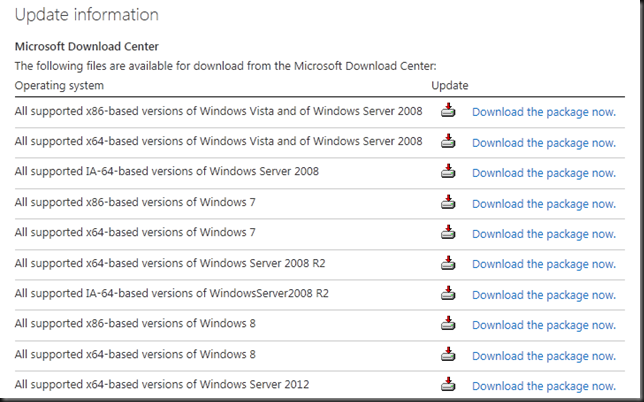The width and height of the screenshot is (644, 402).
Task: Click the 'Update' column header
Action: click(x=450, y=85)
